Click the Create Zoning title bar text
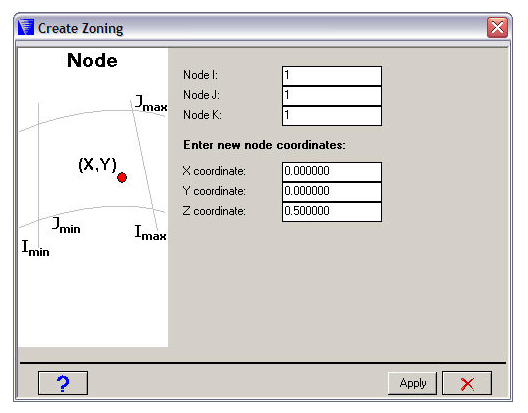 coord(80,28)
